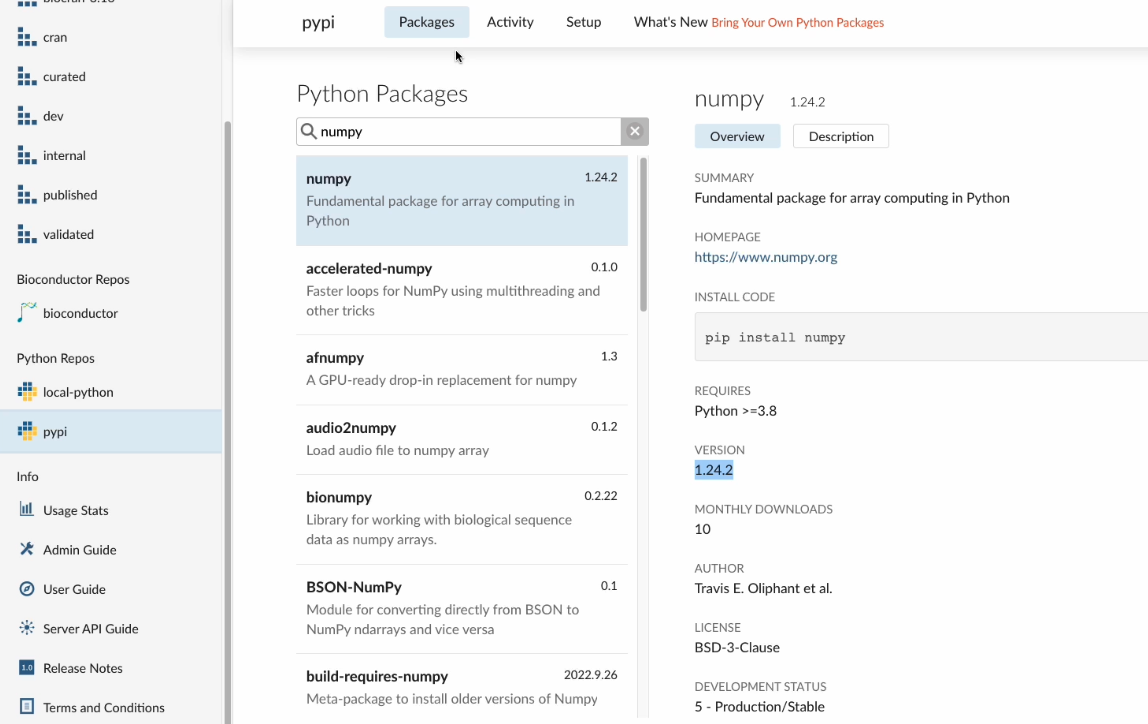Open the Setup tab
Image resolution: width=1148 pixels, height=724 pixels.
[583, 21]
